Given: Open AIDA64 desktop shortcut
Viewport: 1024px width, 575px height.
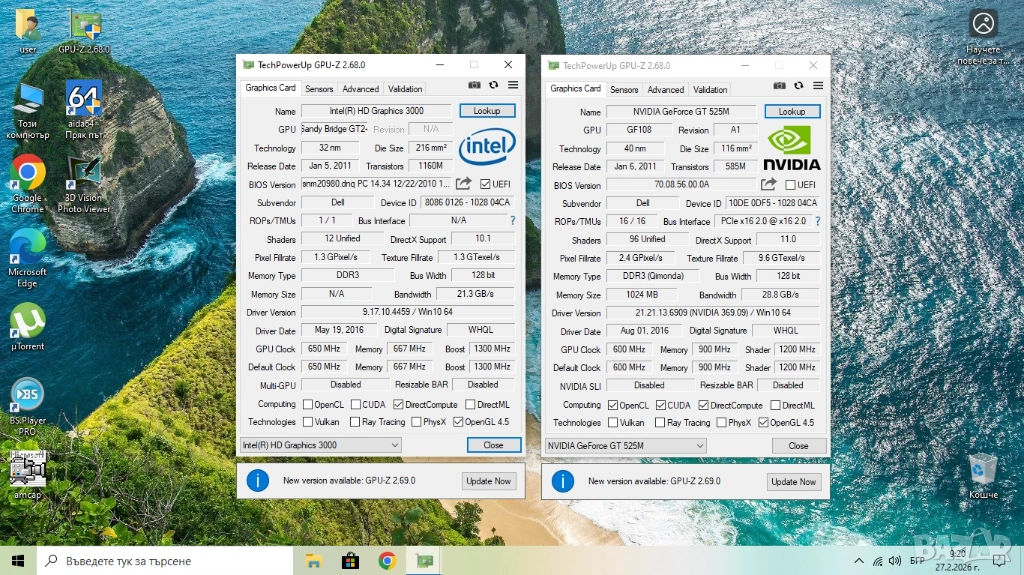Looking at the screenshot, I should point(83,101).
